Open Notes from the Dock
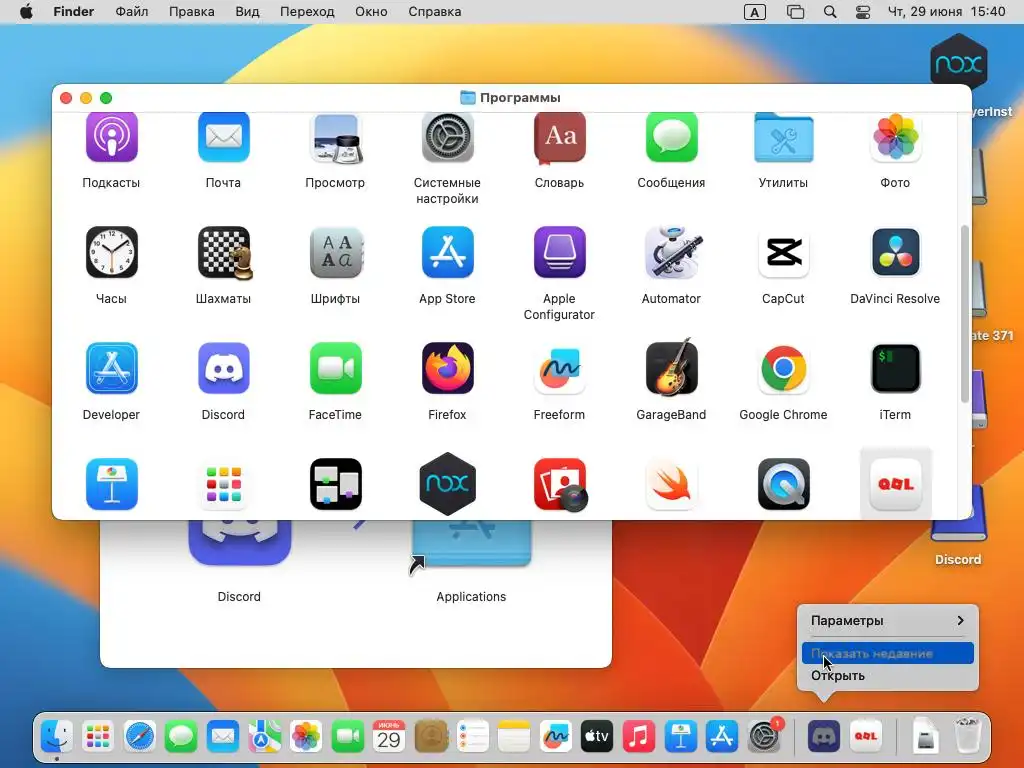Image resolution: width=1024 pixels, height=768 pixels. [x=514, y=737]
